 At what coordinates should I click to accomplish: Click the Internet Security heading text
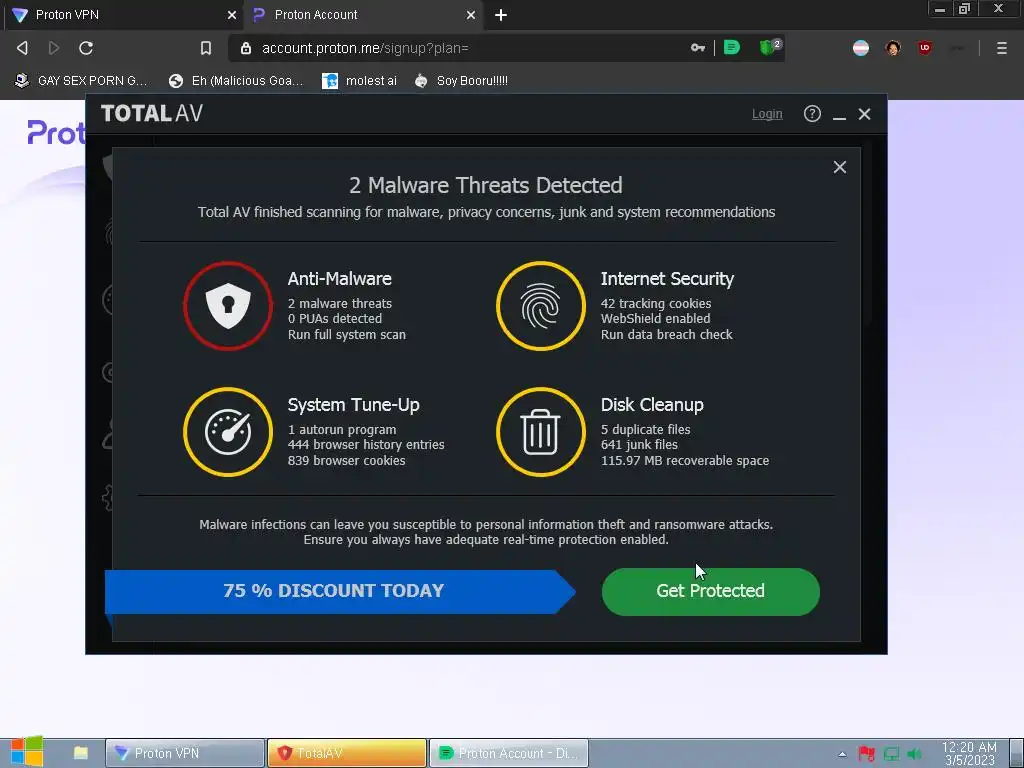(x=667, y=279)
